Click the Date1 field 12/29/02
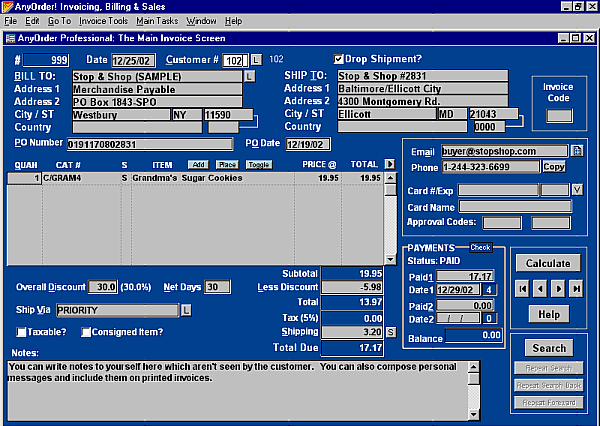This screenshot has width=600, height=426. [x=458, y=289]
